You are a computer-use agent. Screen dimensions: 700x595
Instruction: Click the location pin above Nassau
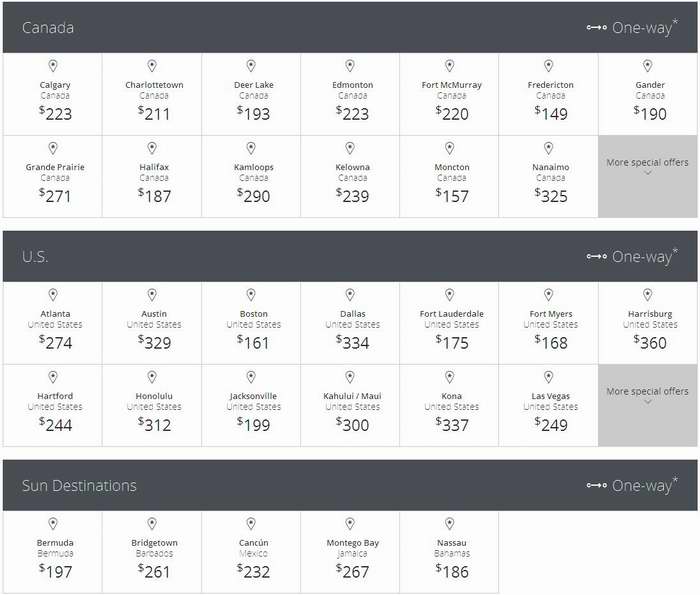(450, 524)
